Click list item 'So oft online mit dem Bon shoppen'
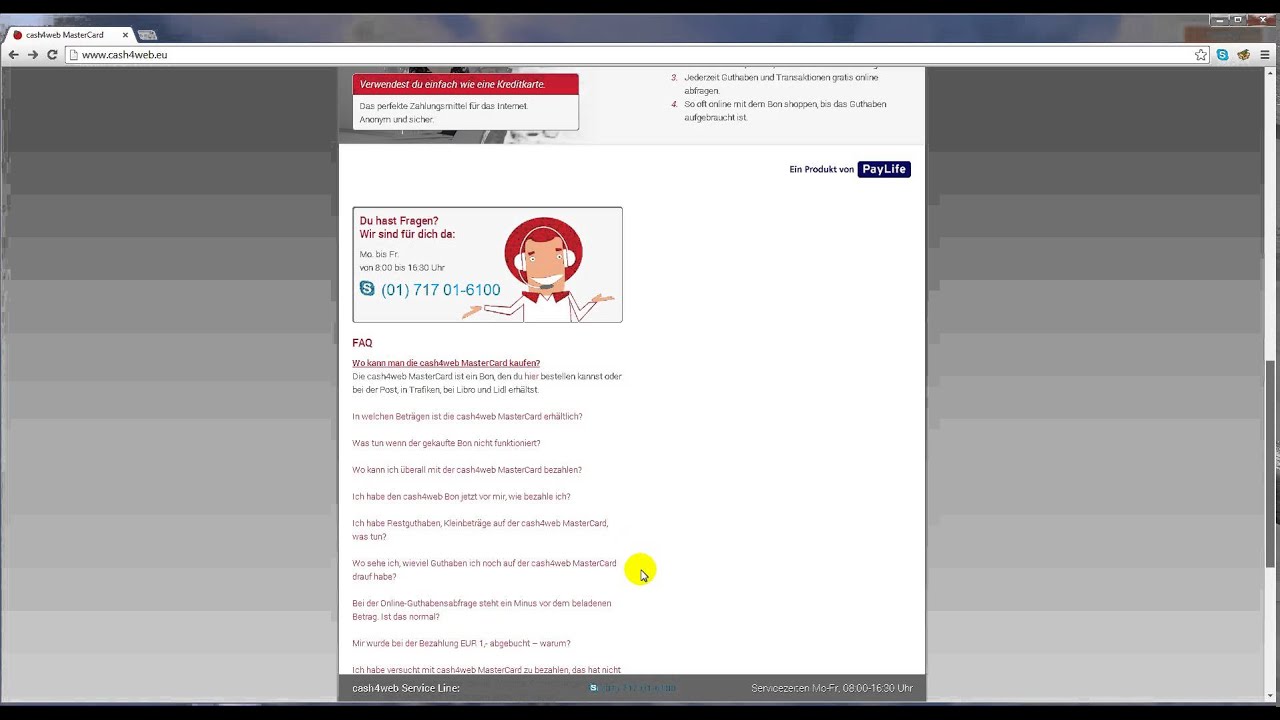This screenshot has height=720, width=1280. point(785,111)
